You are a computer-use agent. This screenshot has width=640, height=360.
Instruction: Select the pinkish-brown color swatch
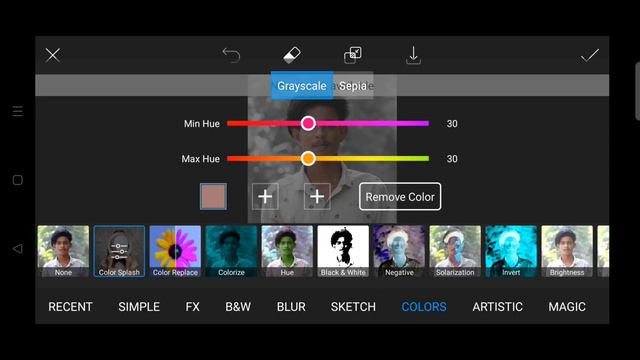coord(213,196)
